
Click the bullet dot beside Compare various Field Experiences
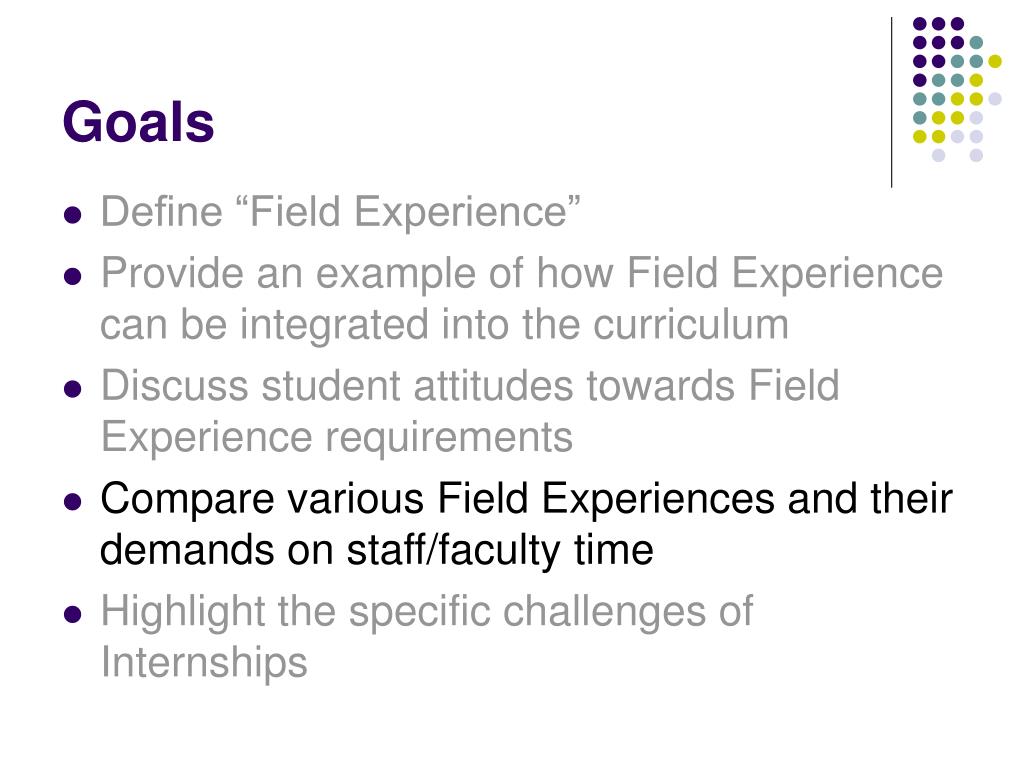[x=73, y=502]
